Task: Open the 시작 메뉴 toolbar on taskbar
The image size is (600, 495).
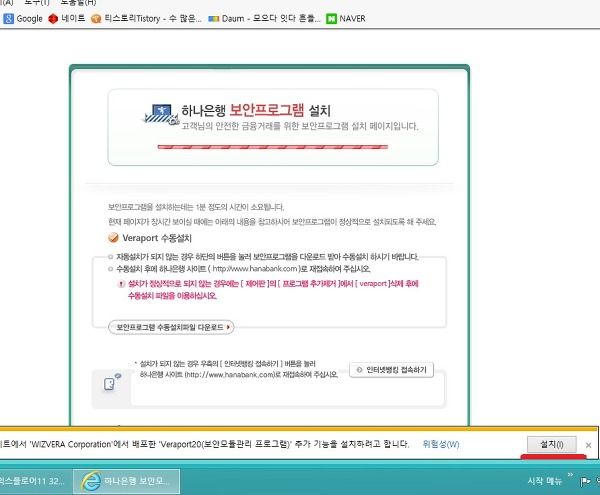Action: click(x=545, y=481)
